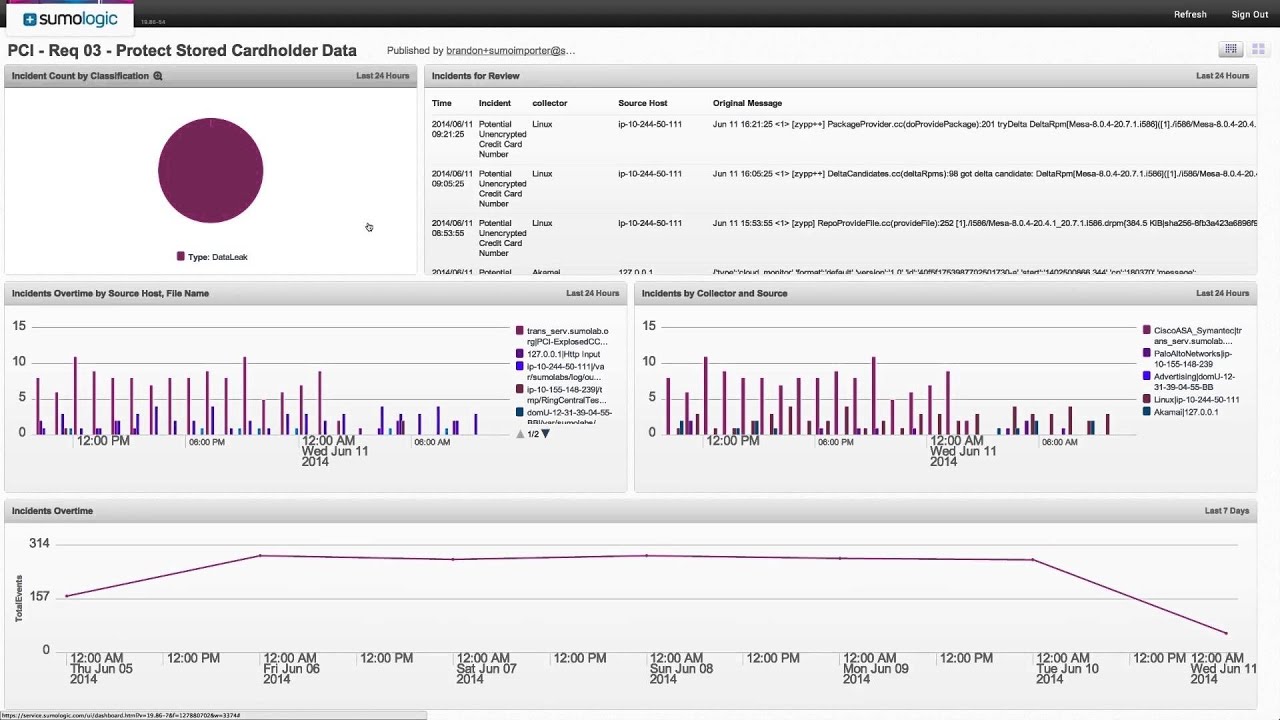
Task: Sort by collector column header
Action: click(x=549, y=103)
